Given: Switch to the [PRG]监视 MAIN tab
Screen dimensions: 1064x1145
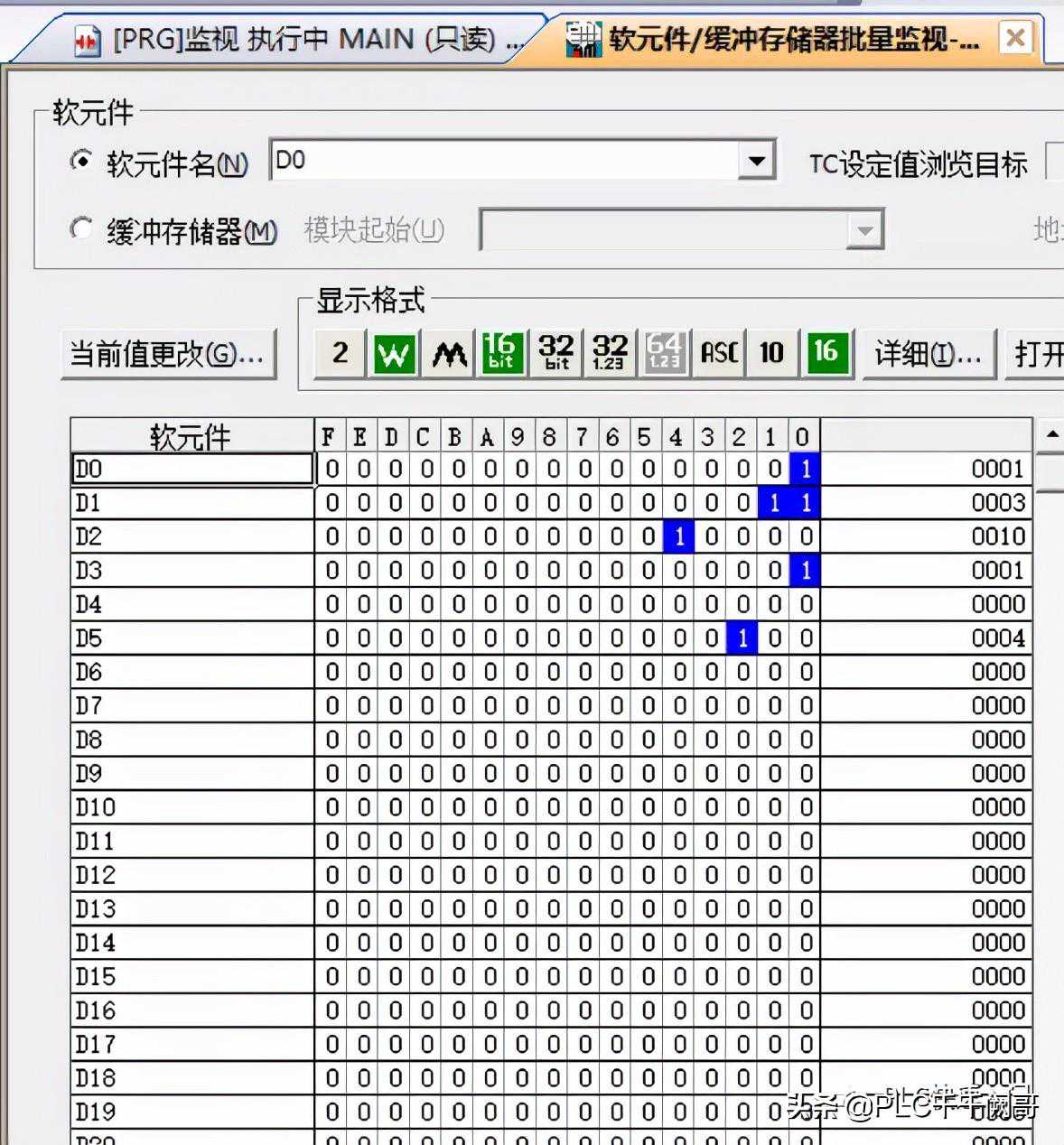Looking at the screenshot, I should 298,40.
